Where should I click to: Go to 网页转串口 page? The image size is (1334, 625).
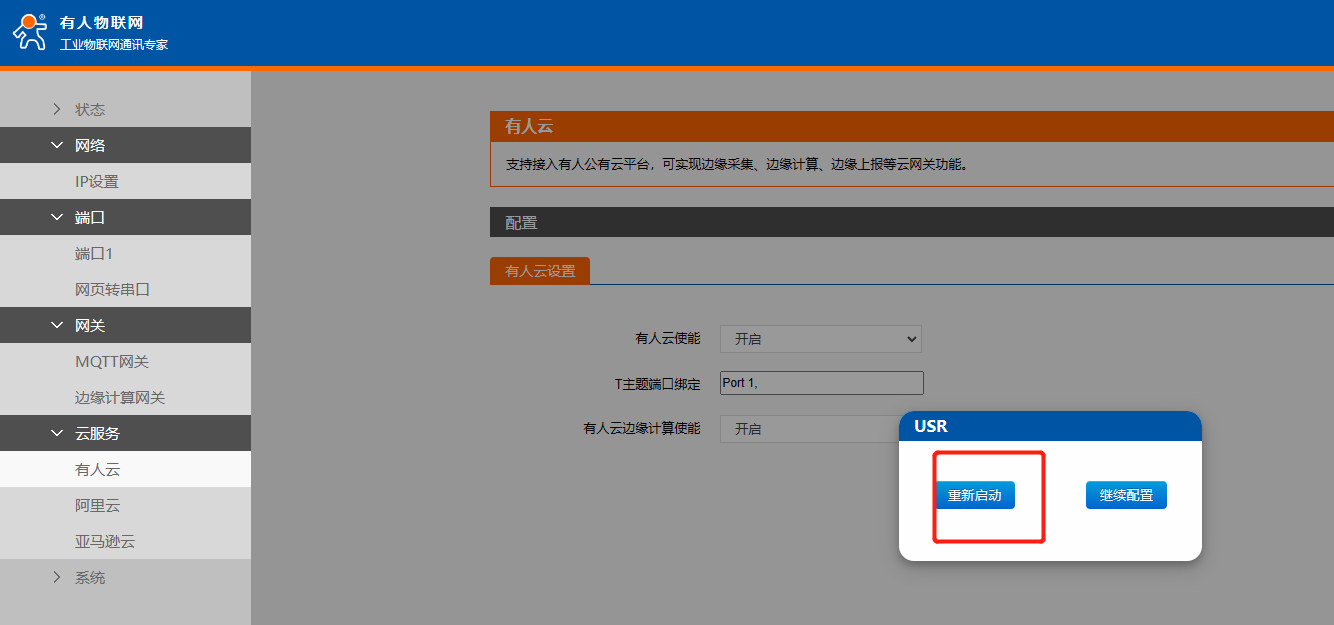(x=112, y=289)
